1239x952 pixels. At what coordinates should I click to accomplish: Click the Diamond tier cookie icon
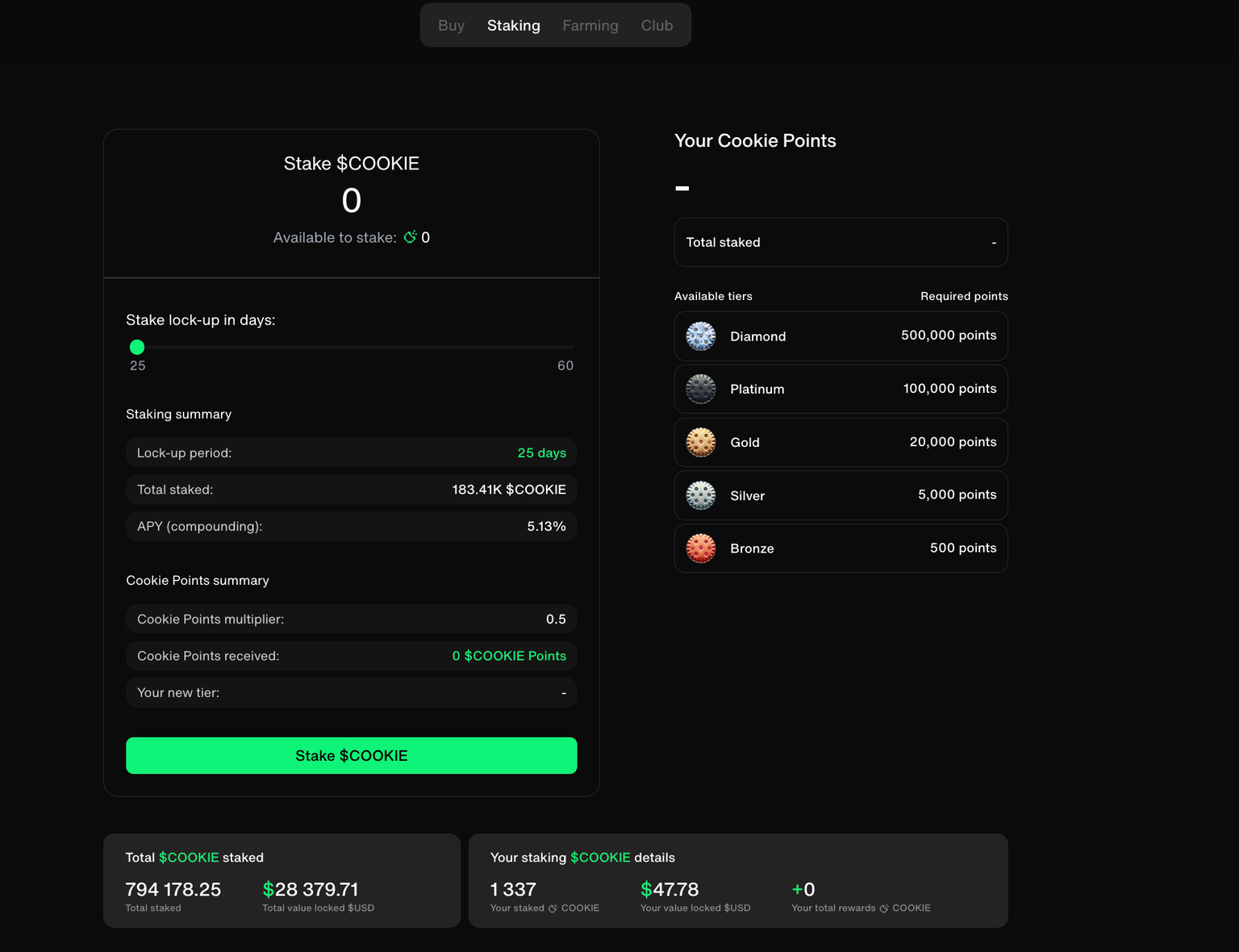click(x=700, y=336)
